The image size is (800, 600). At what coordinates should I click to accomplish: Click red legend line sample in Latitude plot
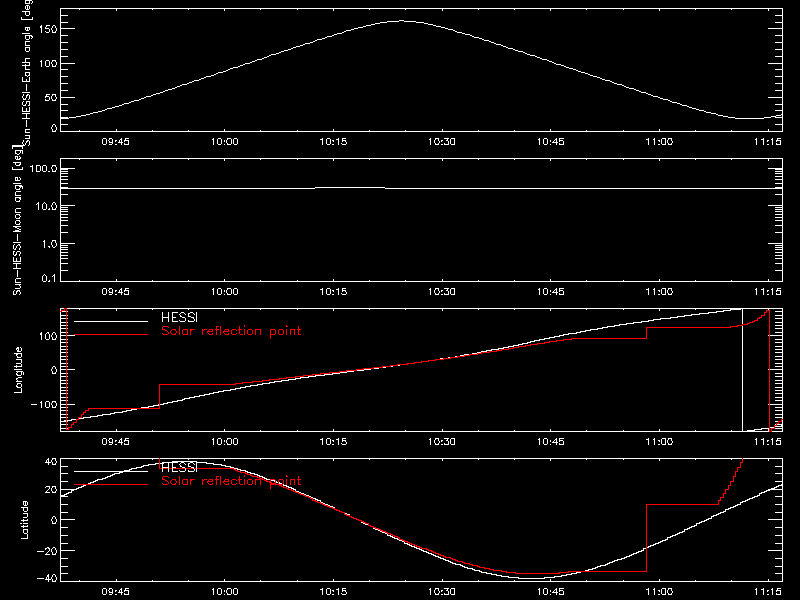click(x=111, y=485)
